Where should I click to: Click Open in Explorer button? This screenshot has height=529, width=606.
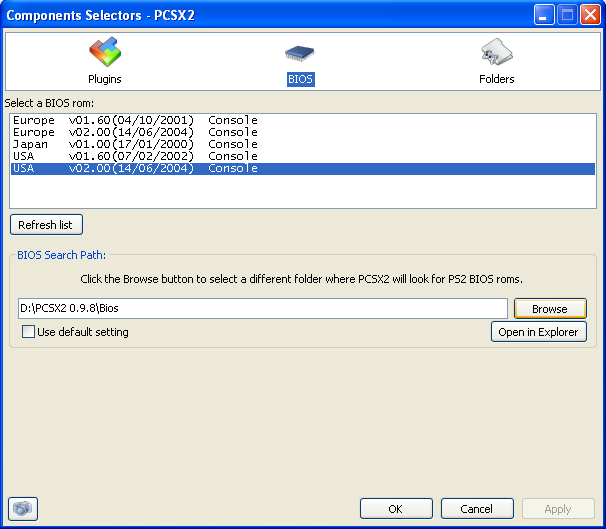click(539, 332)
